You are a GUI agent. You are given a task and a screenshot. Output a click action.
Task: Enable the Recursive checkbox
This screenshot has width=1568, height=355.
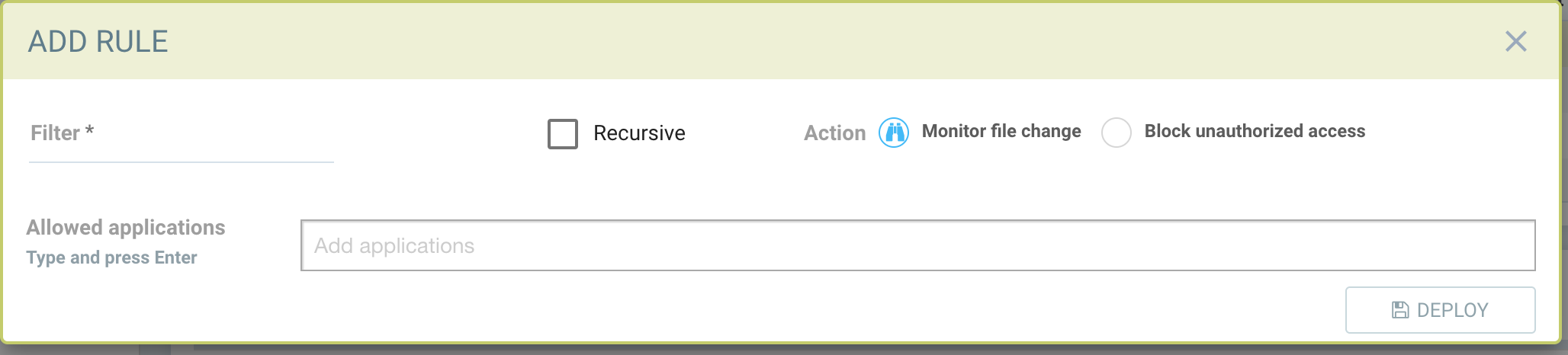pos(563,134)
